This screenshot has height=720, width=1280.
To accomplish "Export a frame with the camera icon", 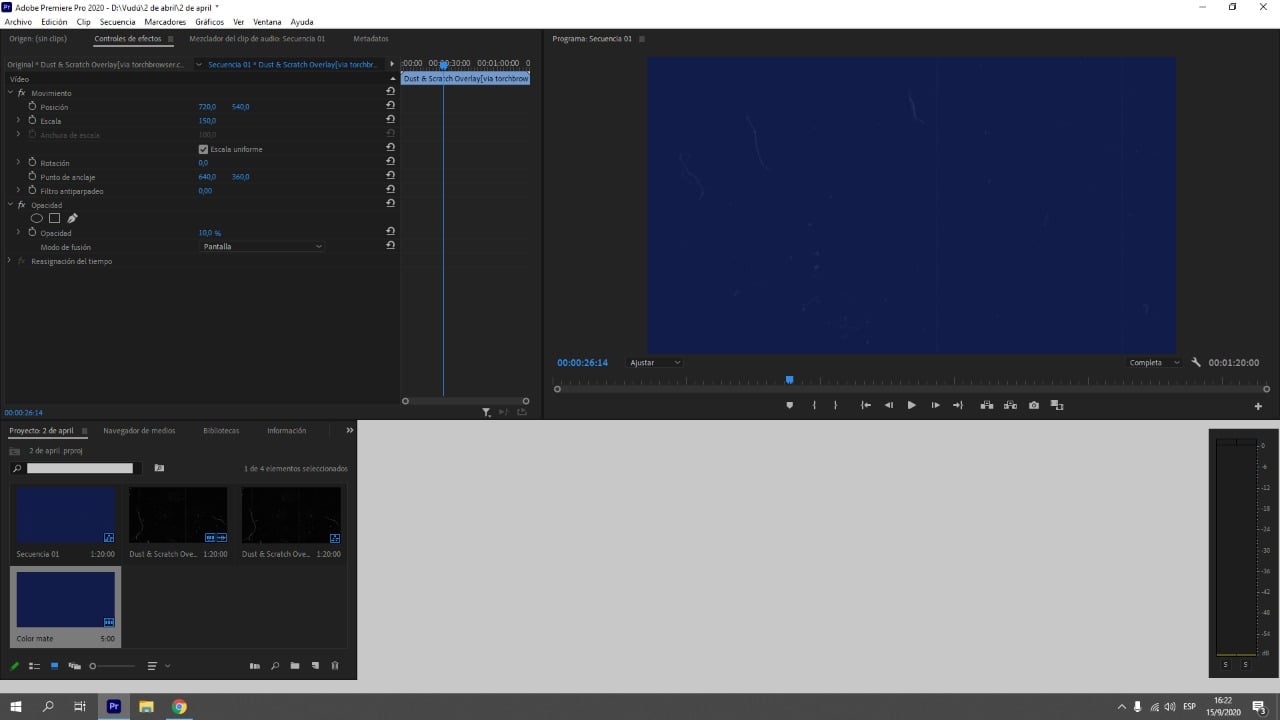I will pos(1034,405).
